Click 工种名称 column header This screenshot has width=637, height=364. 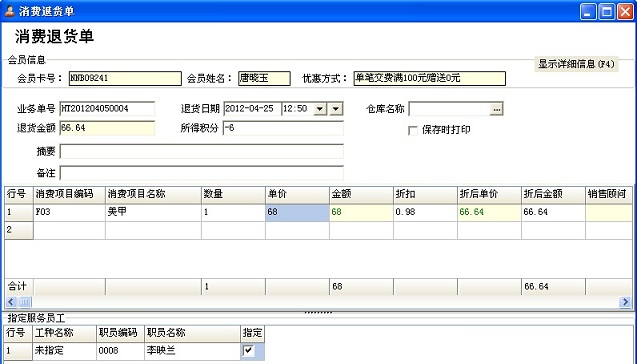64,333
